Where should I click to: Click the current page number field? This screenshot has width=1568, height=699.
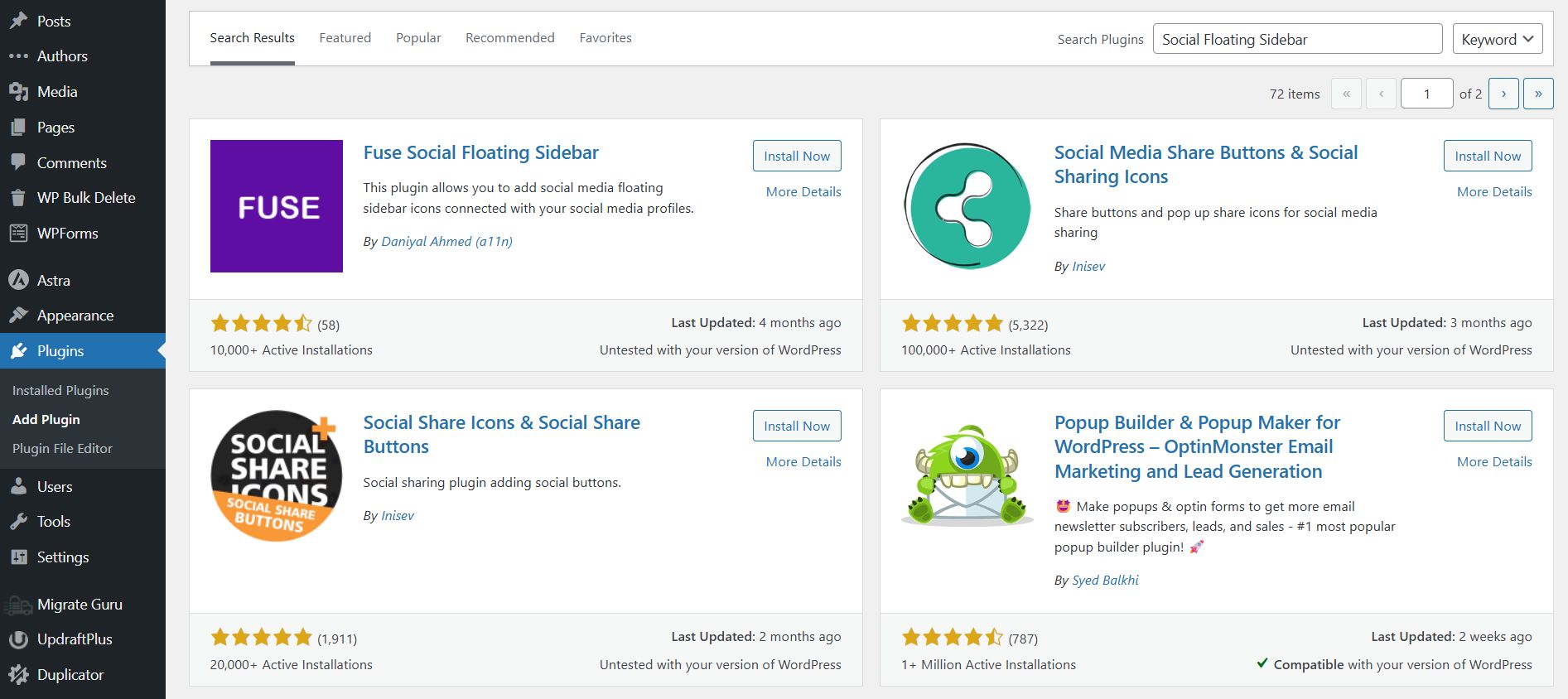click(1426, 94)
